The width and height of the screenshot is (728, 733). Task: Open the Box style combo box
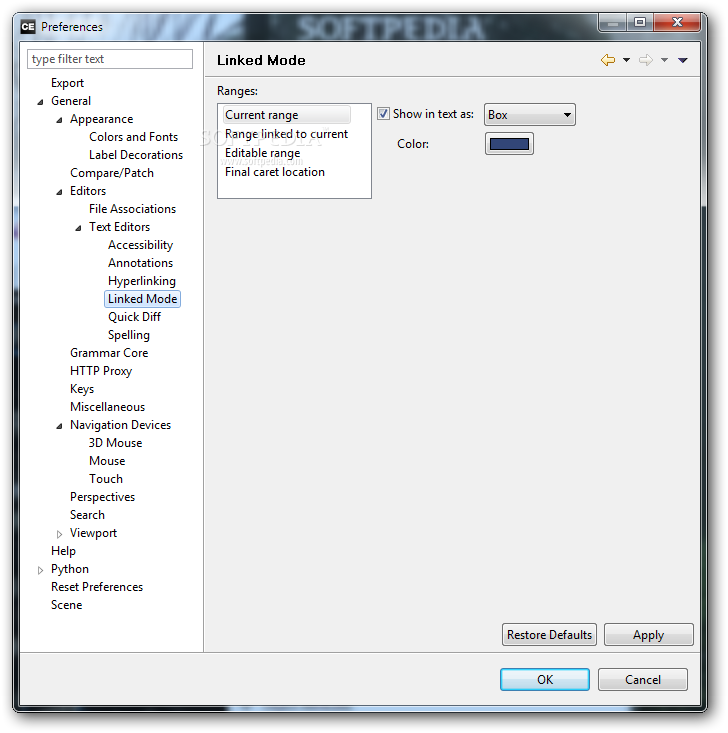coord(529,115)
